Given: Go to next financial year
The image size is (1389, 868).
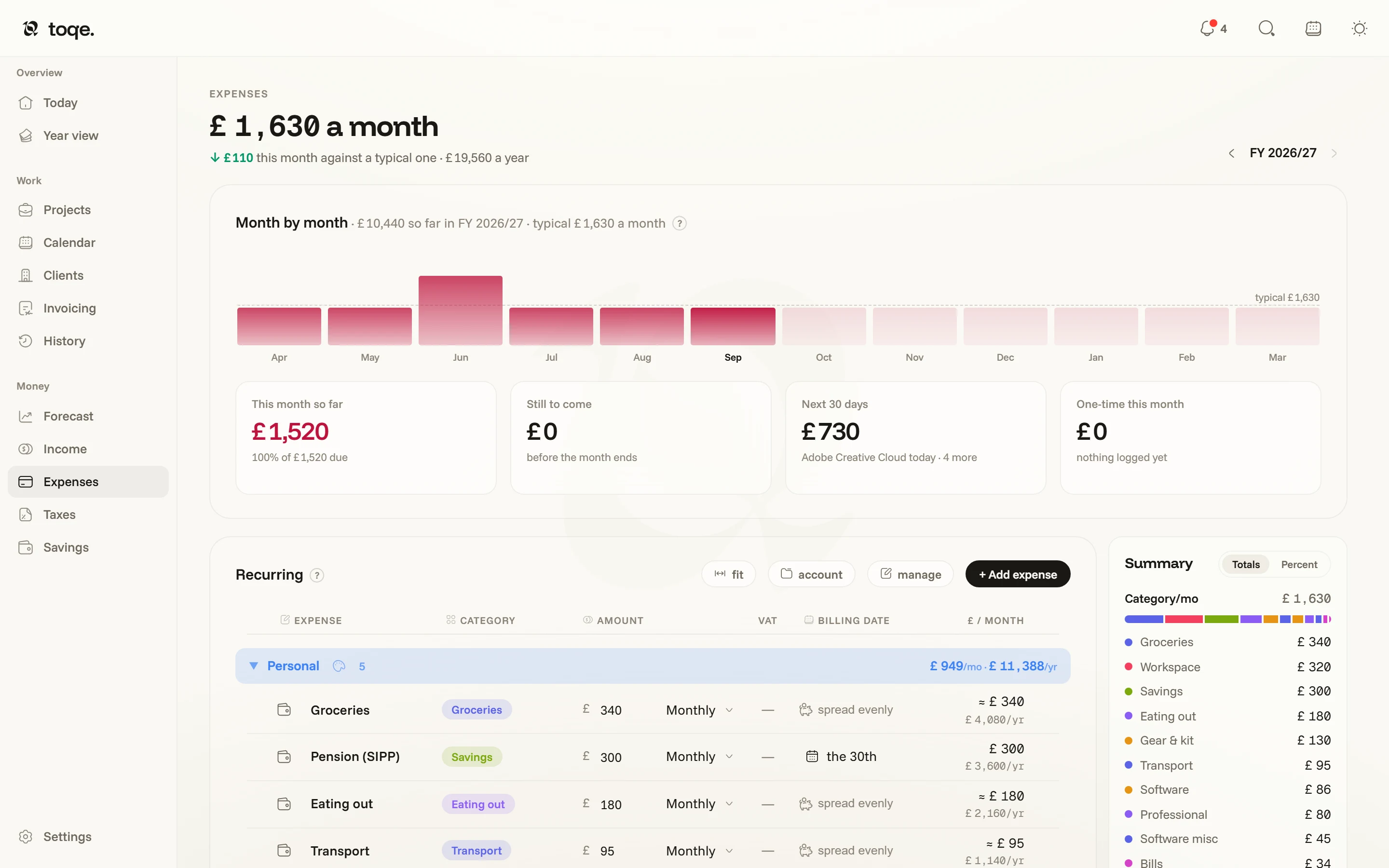Looking at the screenshot, I should click(x=1334, y=153).
